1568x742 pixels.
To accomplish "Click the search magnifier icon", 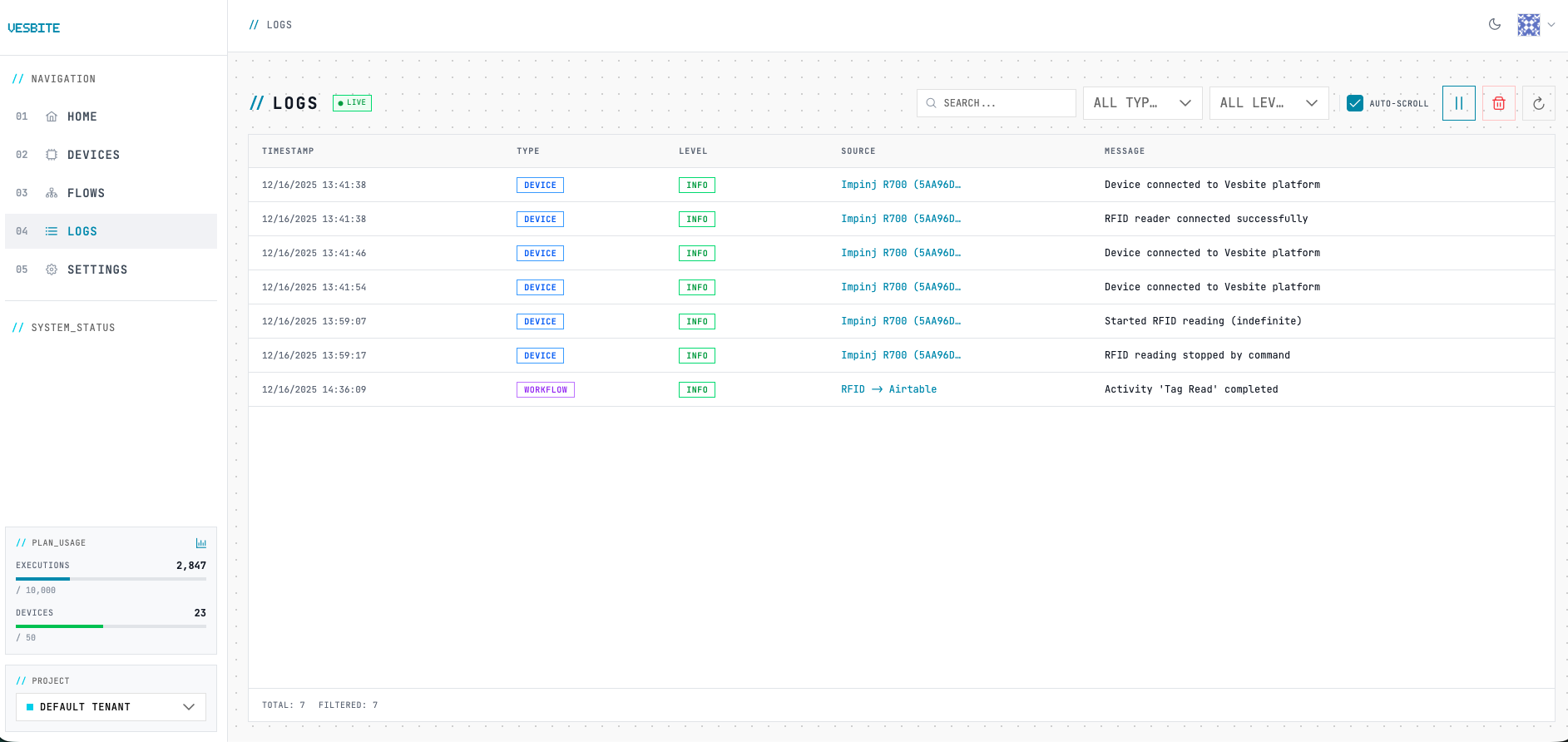I will pos(932,103).
